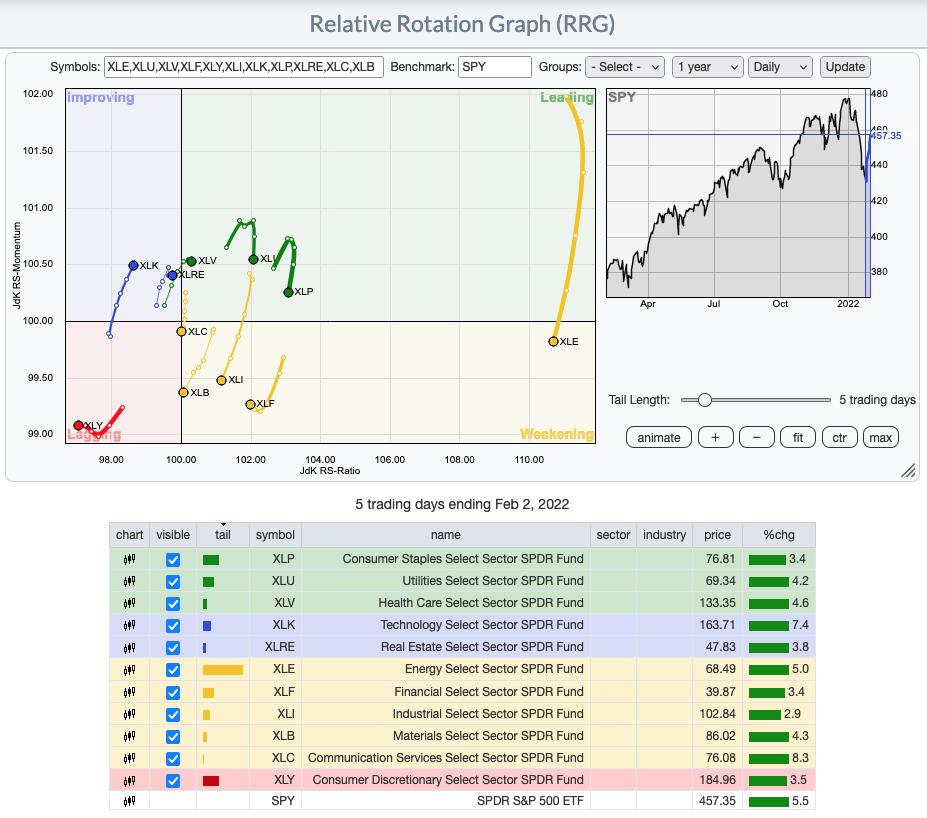This screenshot has width=927, height=818.
Task: Sort table by sector column
Action: coord(613,535)
